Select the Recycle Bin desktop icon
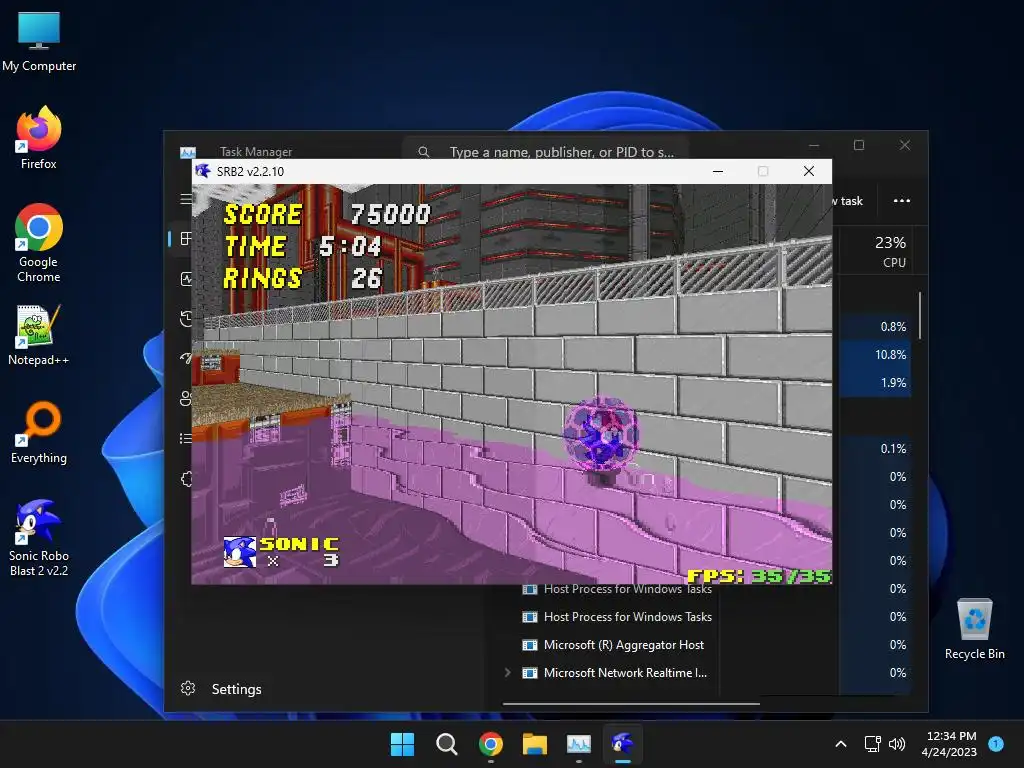This screenshot has width=1024, height=768. point(974,628)
